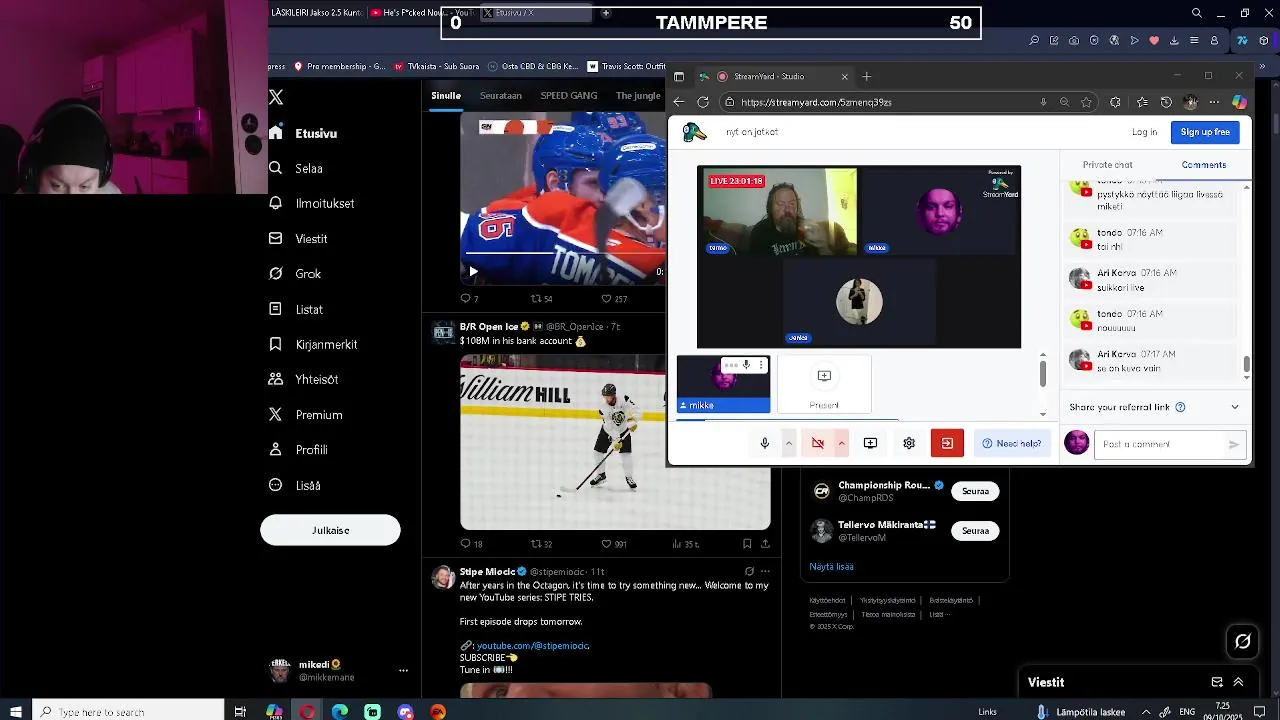Switch to the Seurataan timeline tab

(x=501, y=96)
